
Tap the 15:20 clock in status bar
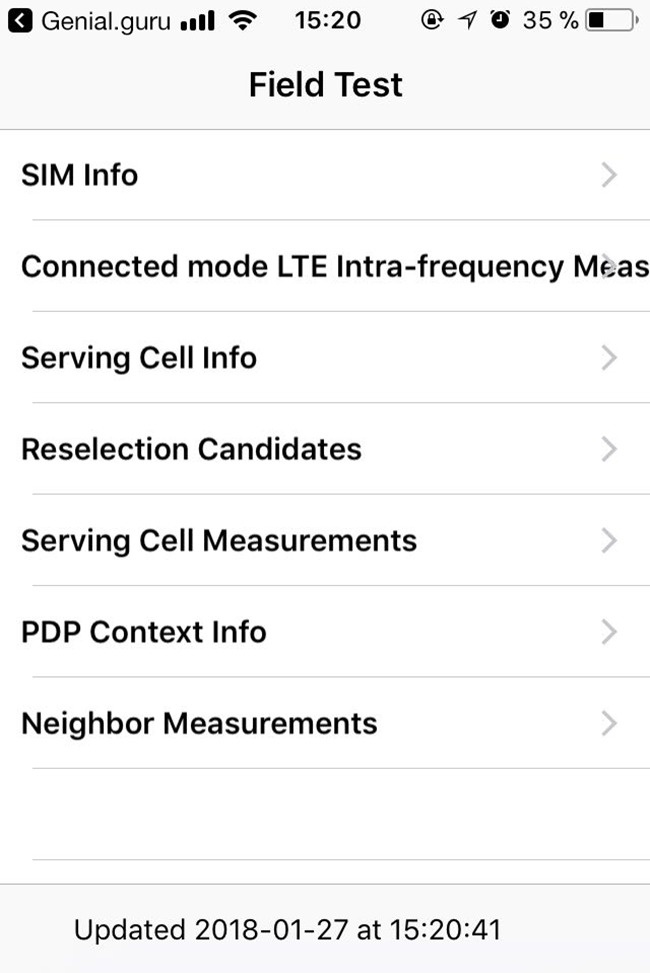(328, 20)
